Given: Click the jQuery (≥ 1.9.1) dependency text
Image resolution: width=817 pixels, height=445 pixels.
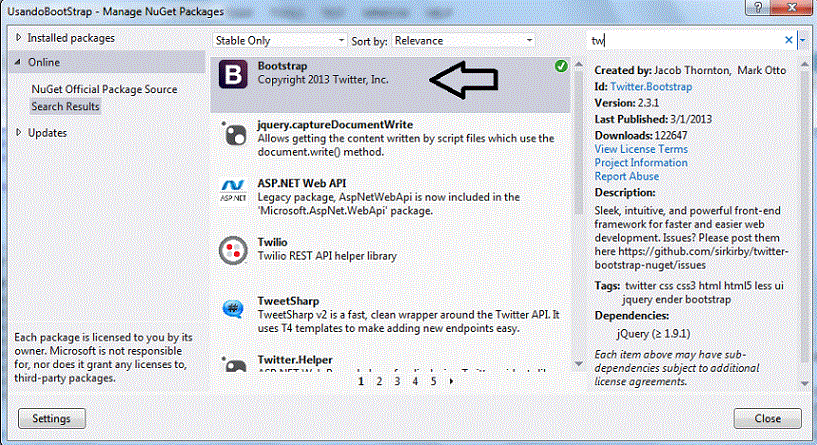Looking at the screenshot, I should (653, 333).
